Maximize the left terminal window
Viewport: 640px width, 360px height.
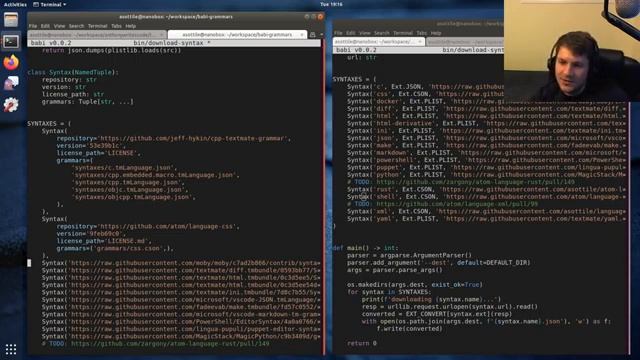click(313, 17)
